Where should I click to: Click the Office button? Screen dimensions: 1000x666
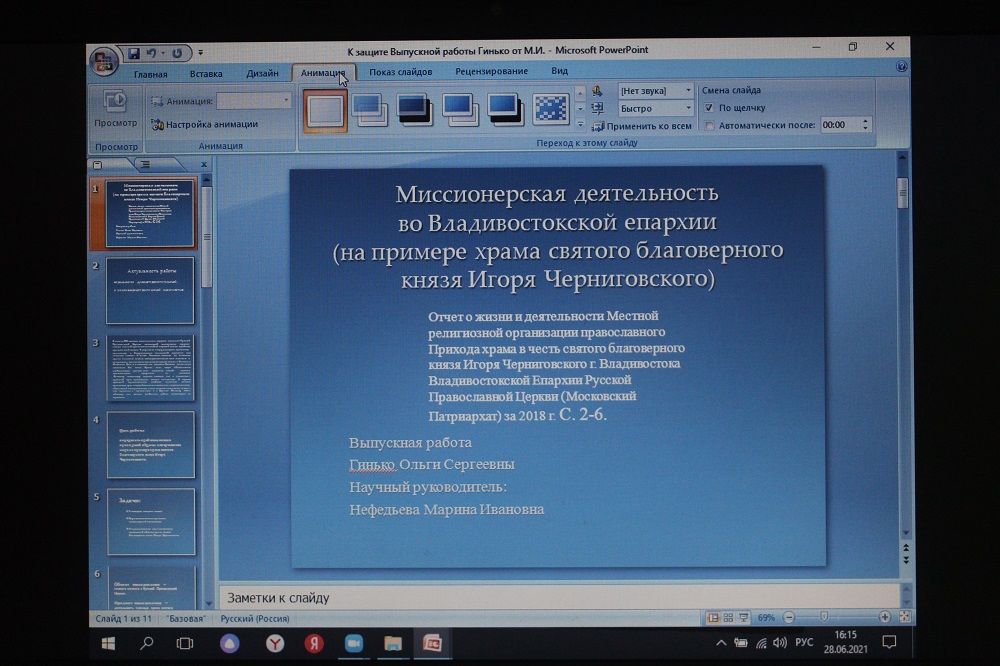103,62
